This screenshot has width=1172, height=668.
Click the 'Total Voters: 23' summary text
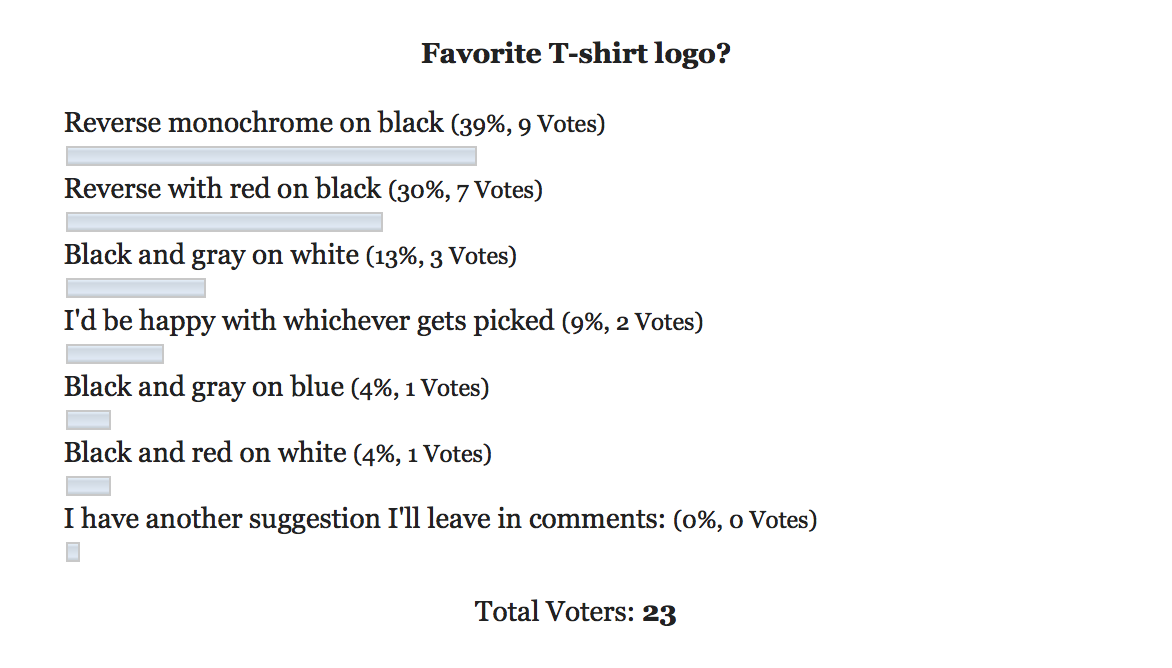point(576,612)
